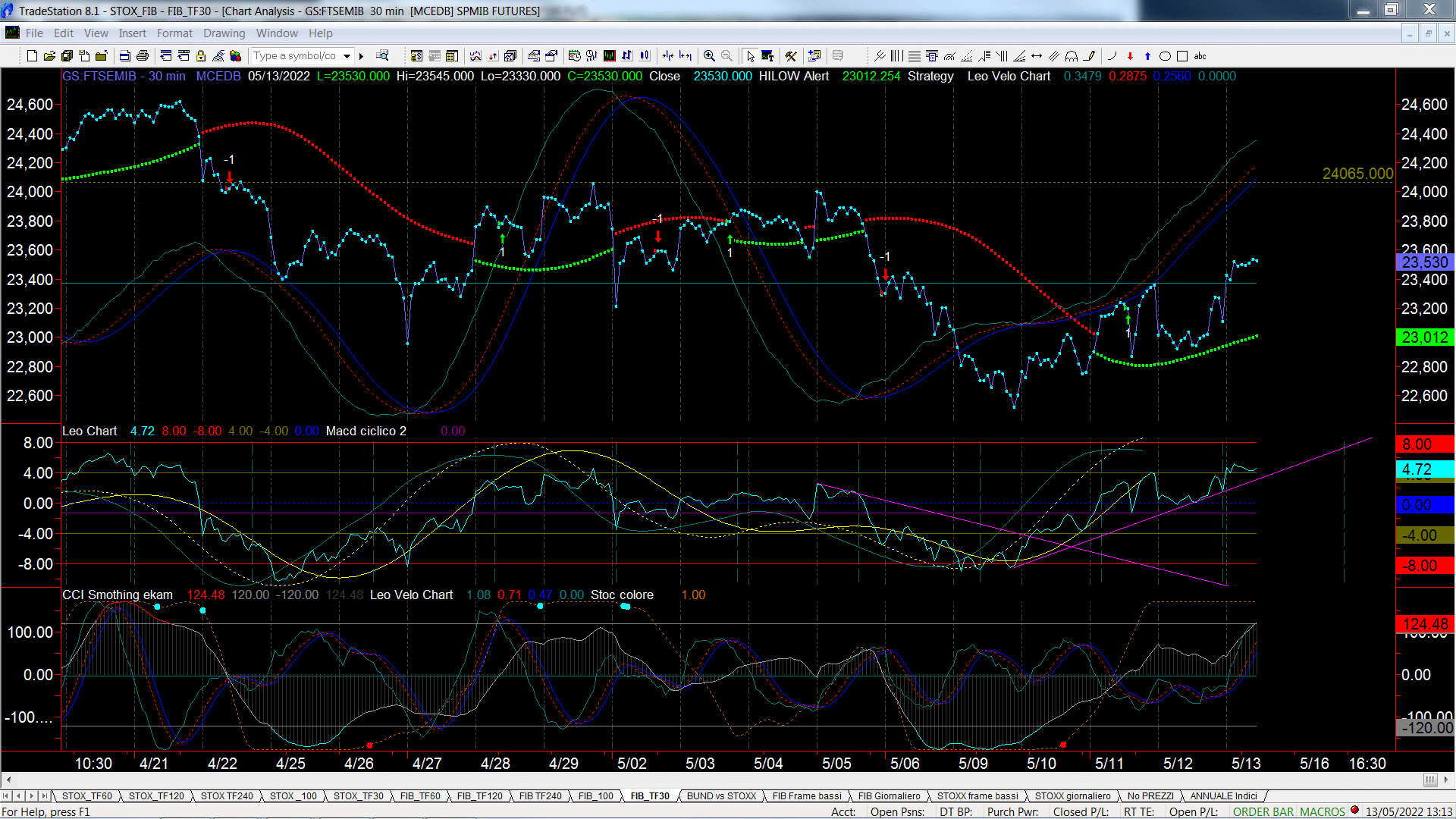This screenshot has height=819, width=1456.
Task: Click the increase bar spacing icon
Action: [686, 56]
